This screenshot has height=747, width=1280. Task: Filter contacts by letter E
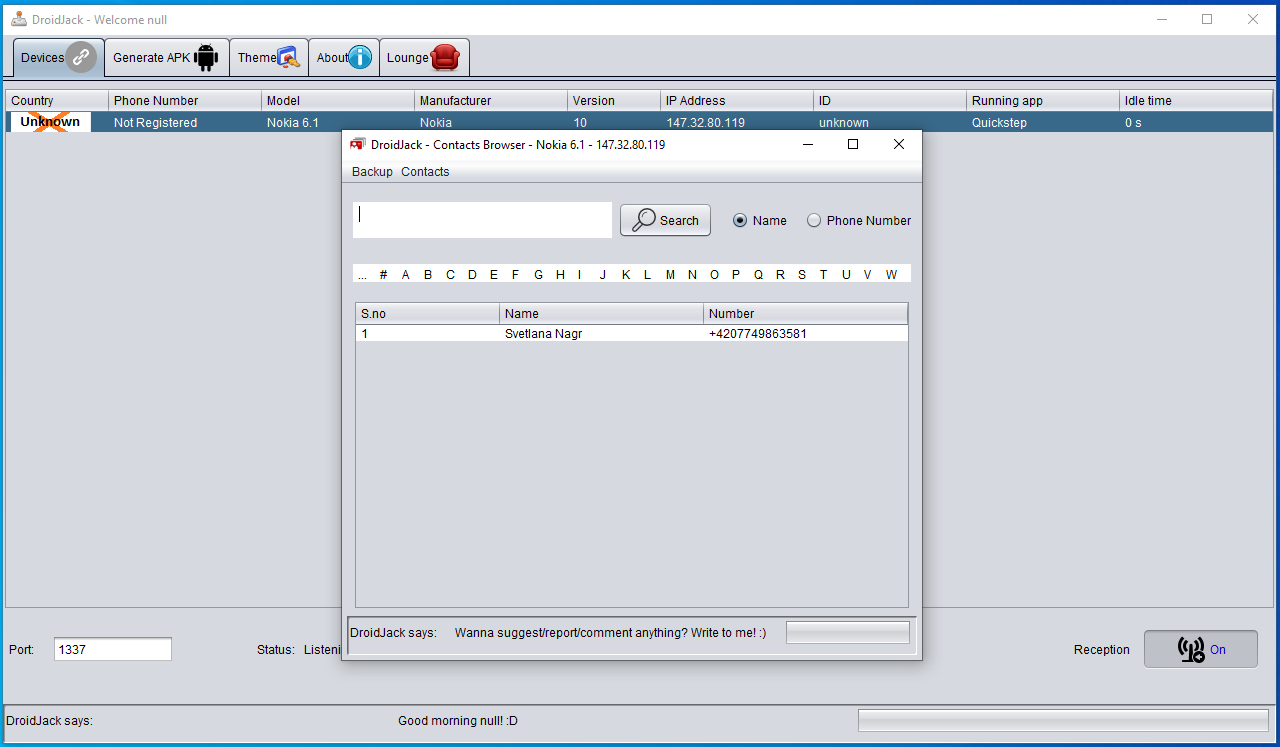coord(494,274)
